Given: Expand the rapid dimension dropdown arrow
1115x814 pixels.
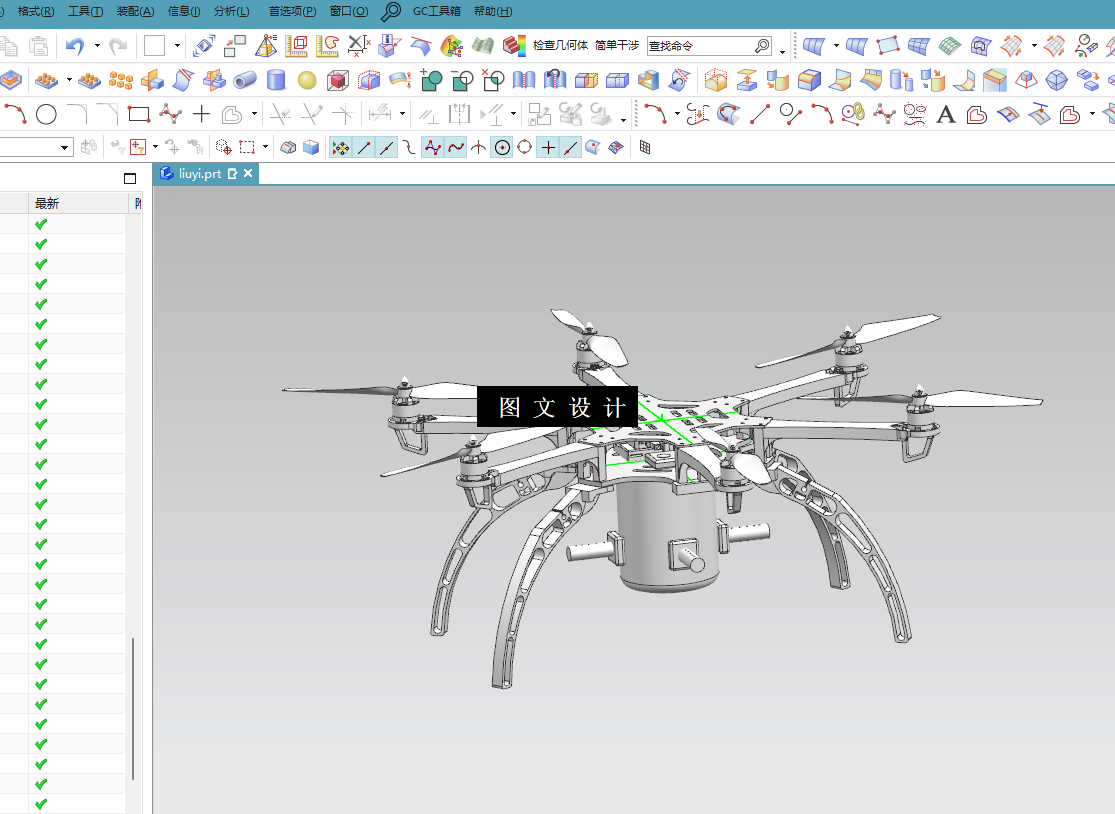Looking at the screenshot, I should (x=402, y=114).
